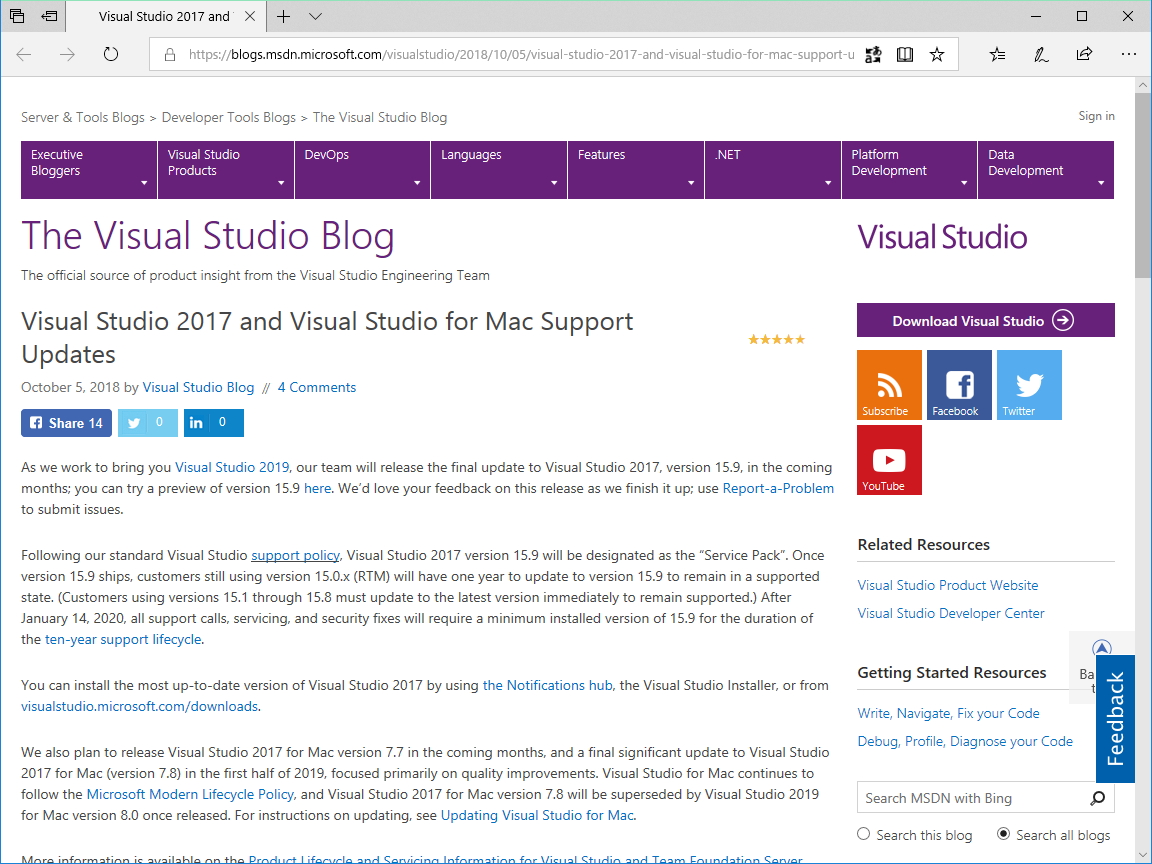Image resolution: width=1152 pixels, height=864 pixels.
Task: Open Make a Web Note pen tool
Action: click(x=1040, y=54)
